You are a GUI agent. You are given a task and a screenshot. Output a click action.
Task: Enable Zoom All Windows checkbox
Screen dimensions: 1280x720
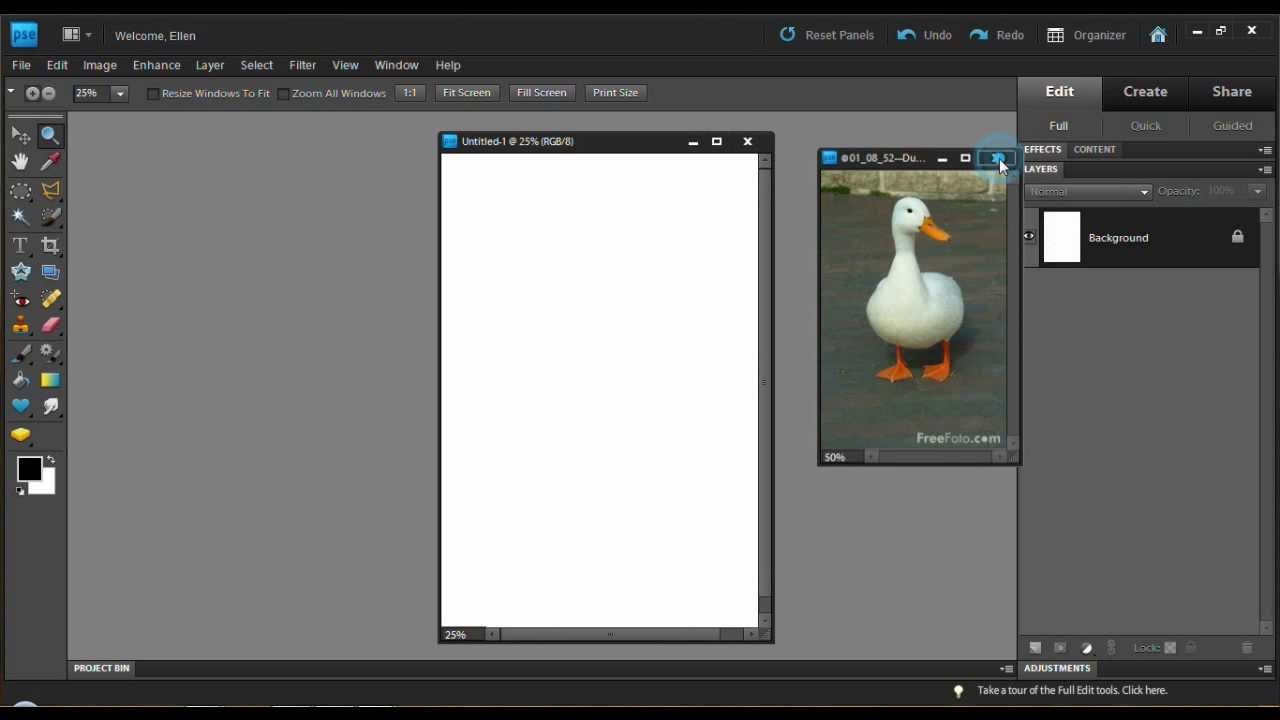click(283, 94)
